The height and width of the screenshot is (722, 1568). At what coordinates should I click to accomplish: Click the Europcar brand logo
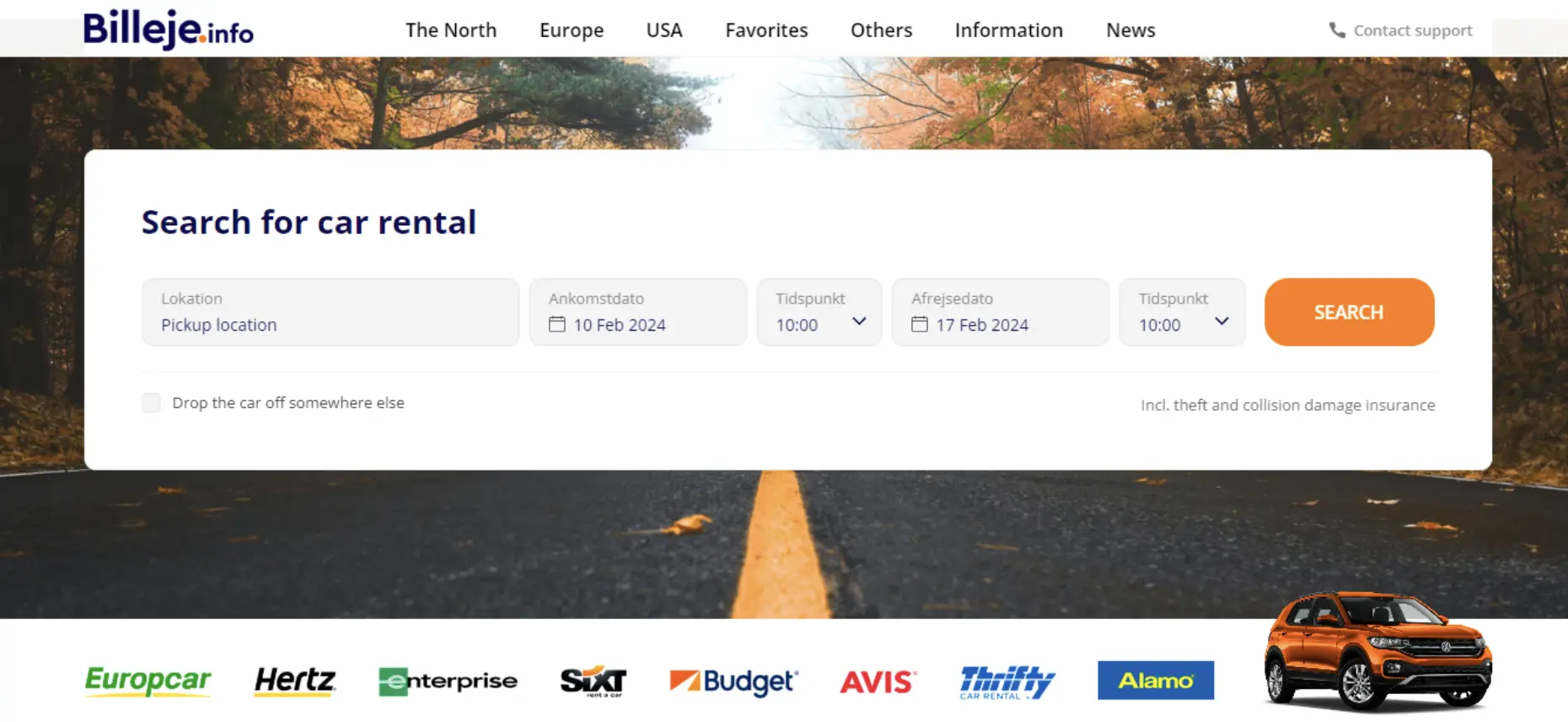(148, 680)
